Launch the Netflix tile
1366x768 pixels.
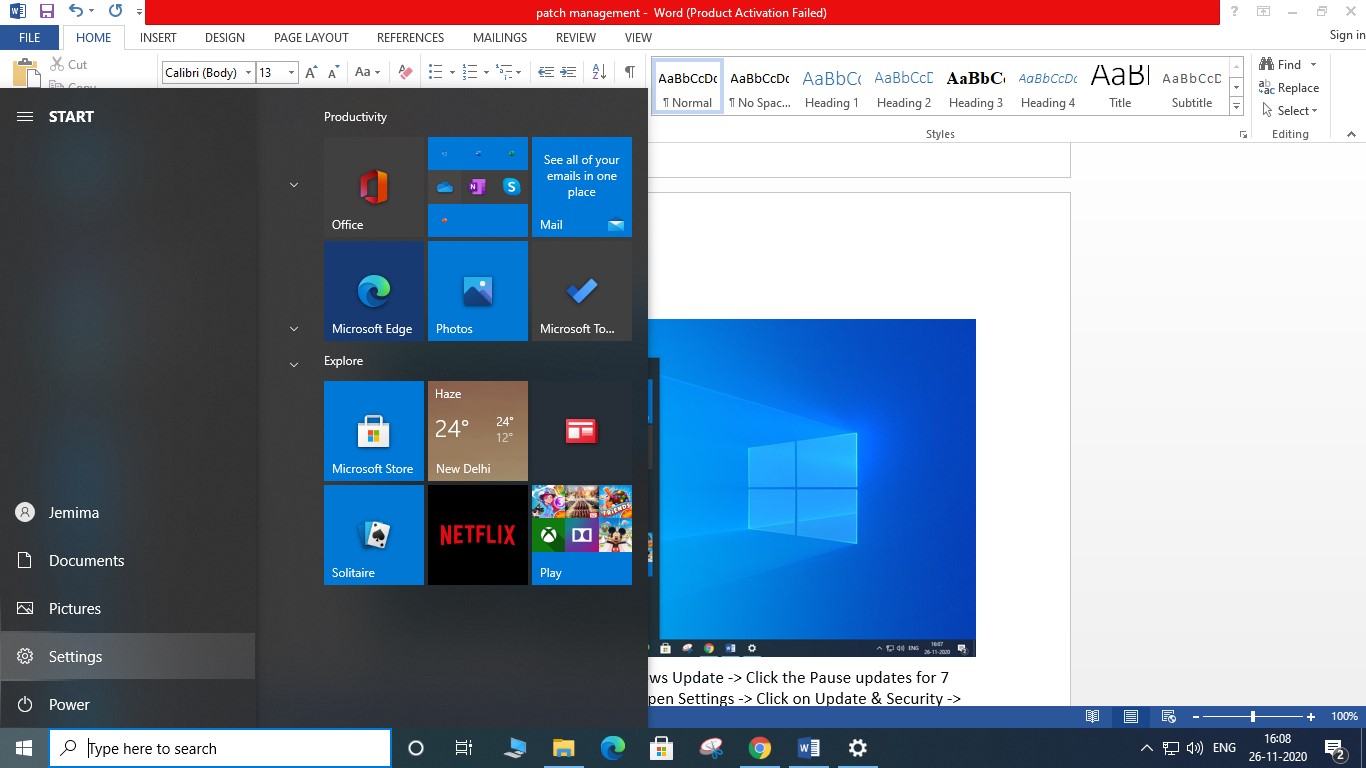478,535
